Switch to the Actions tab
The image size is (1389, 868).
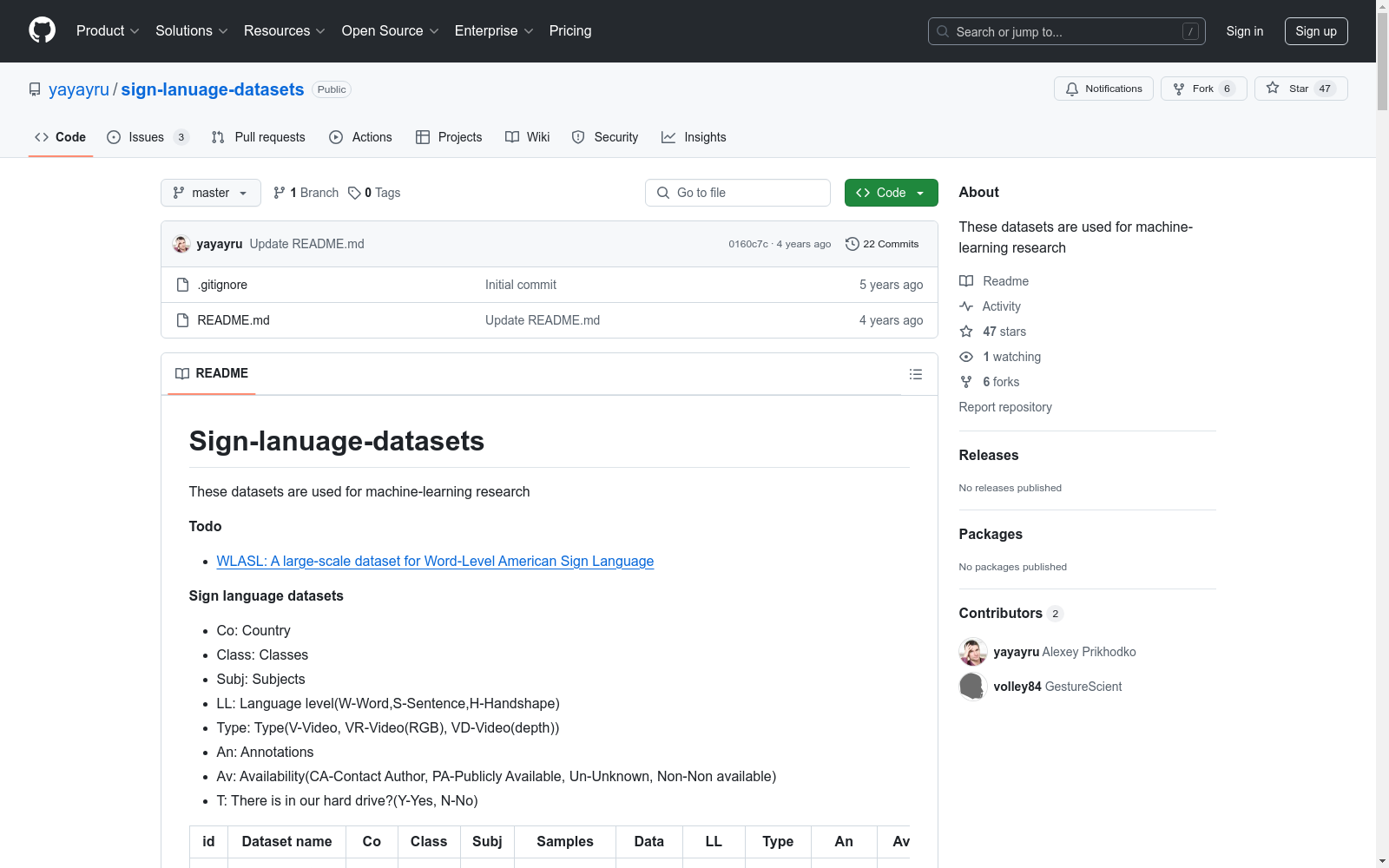[360, 137]
